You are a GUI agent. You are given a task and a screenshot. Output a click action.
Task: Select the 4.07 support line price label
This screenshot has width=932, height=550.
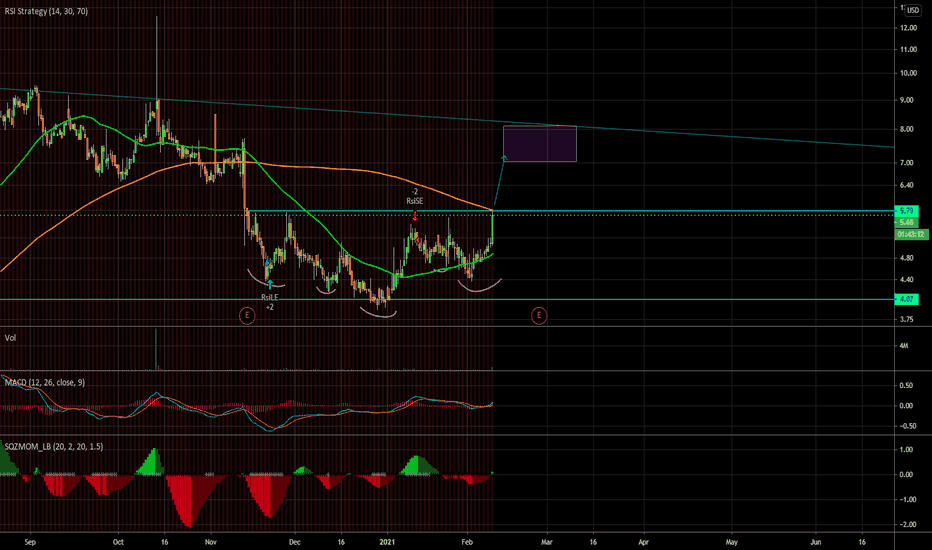(906, 299)
